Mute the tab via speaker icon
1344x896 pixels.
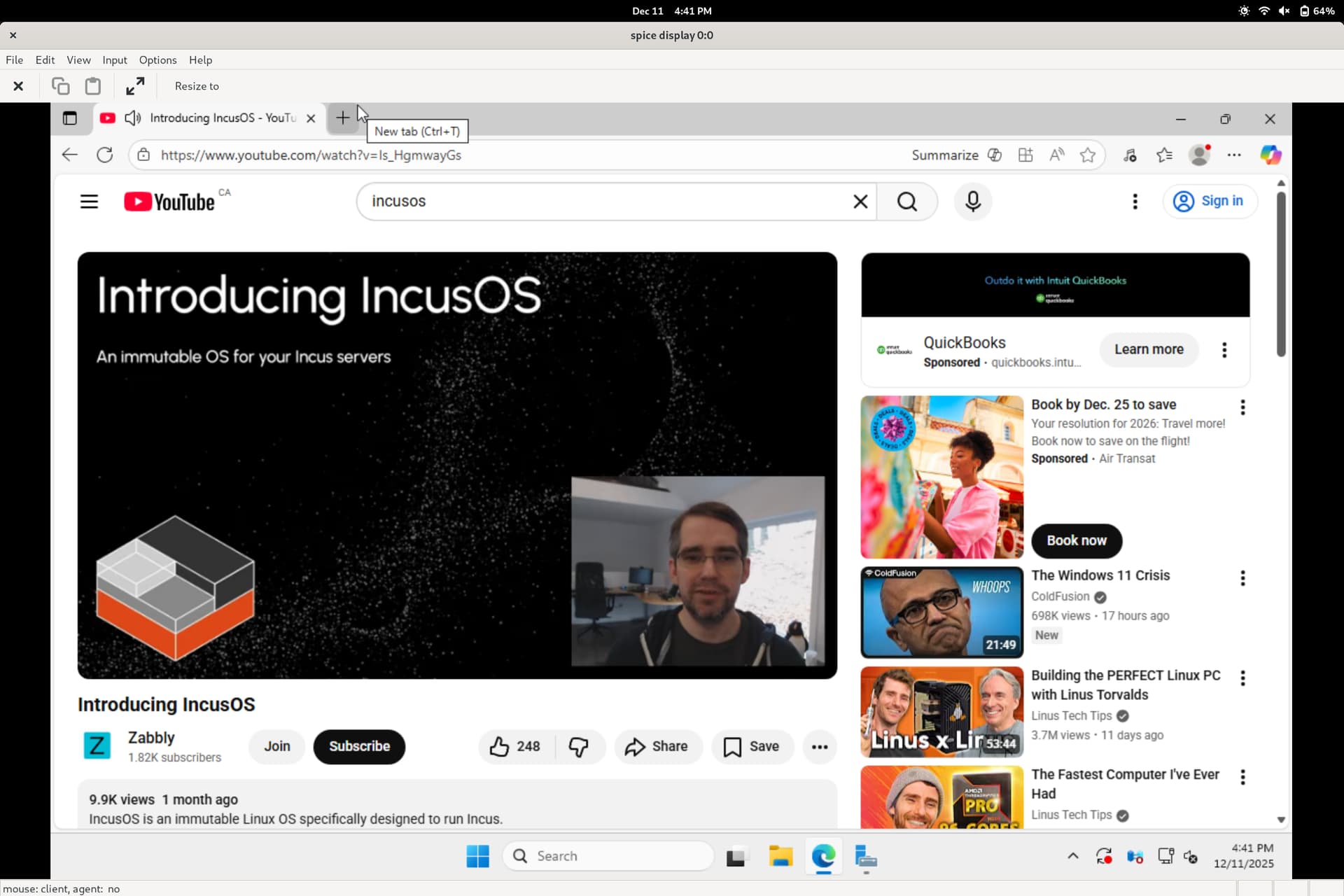(132, 118)
